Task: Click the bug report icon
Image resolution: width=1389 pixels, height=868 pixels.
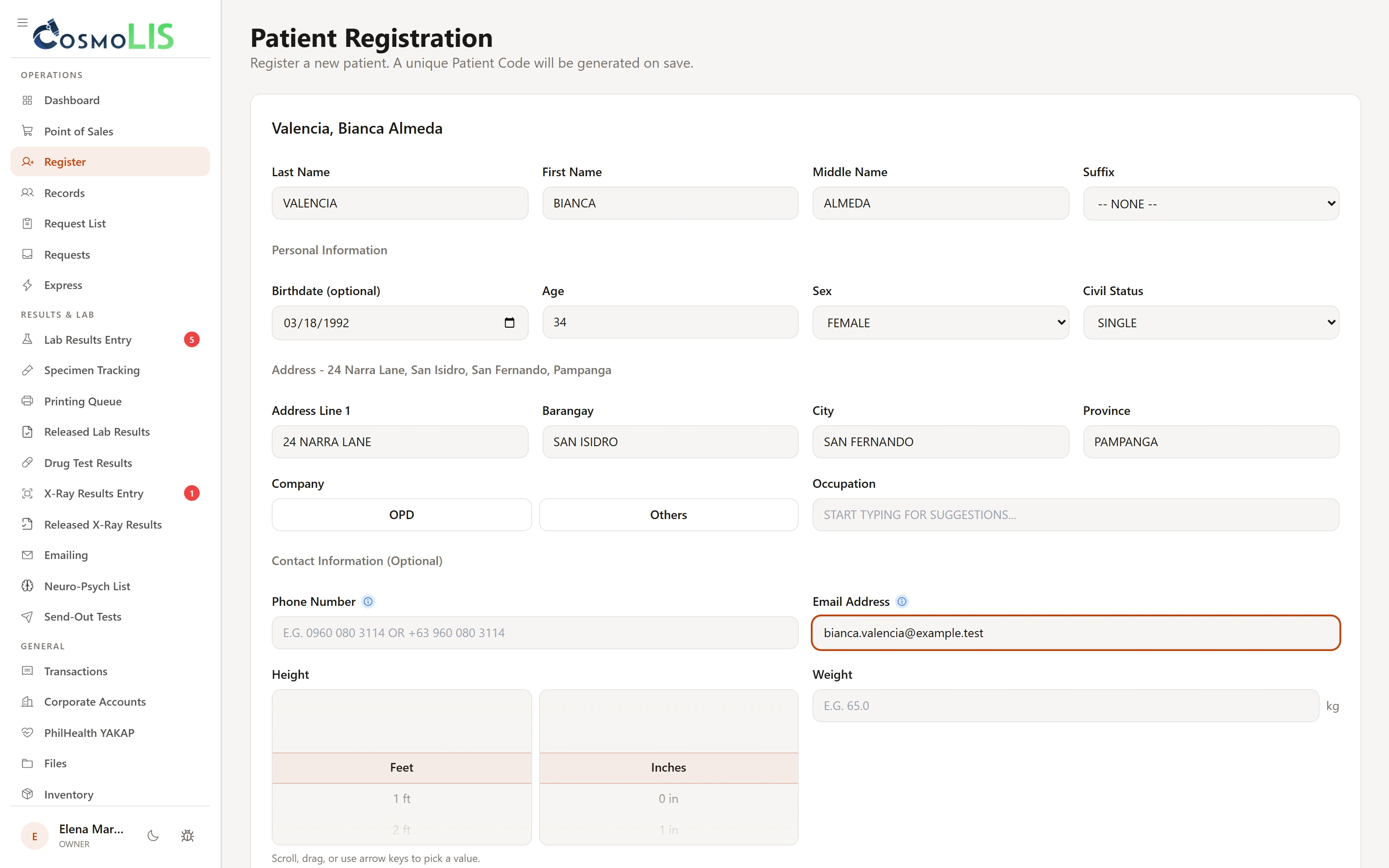Action: click(x=187, y=836)
